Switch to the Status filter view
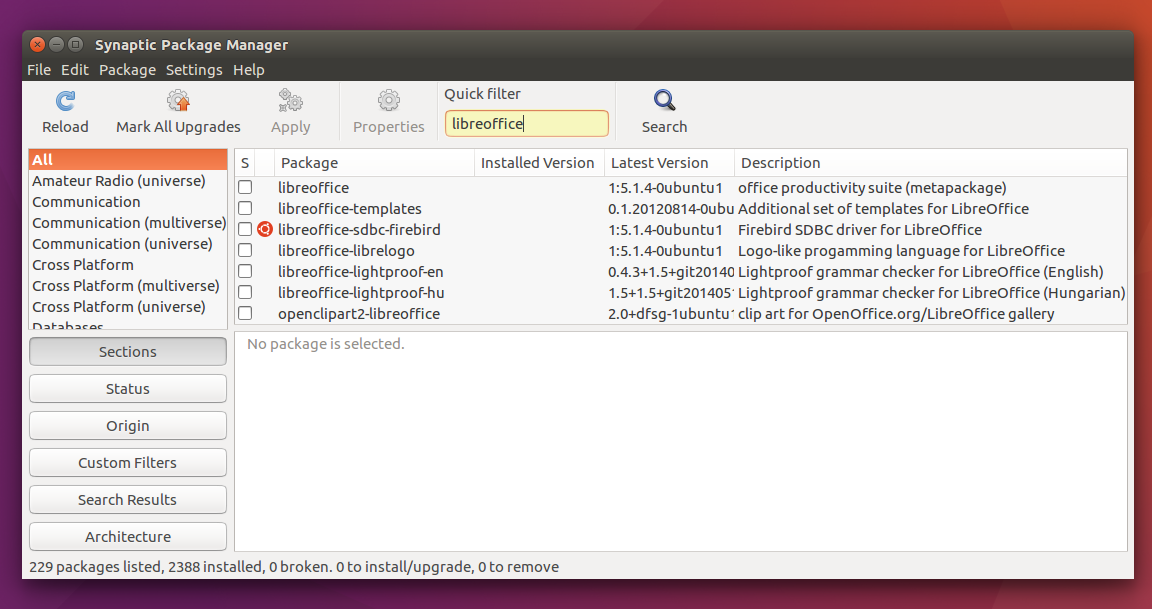Viewport: 1152px width, 609px height. pyautogui.click(x=127, y=388)
